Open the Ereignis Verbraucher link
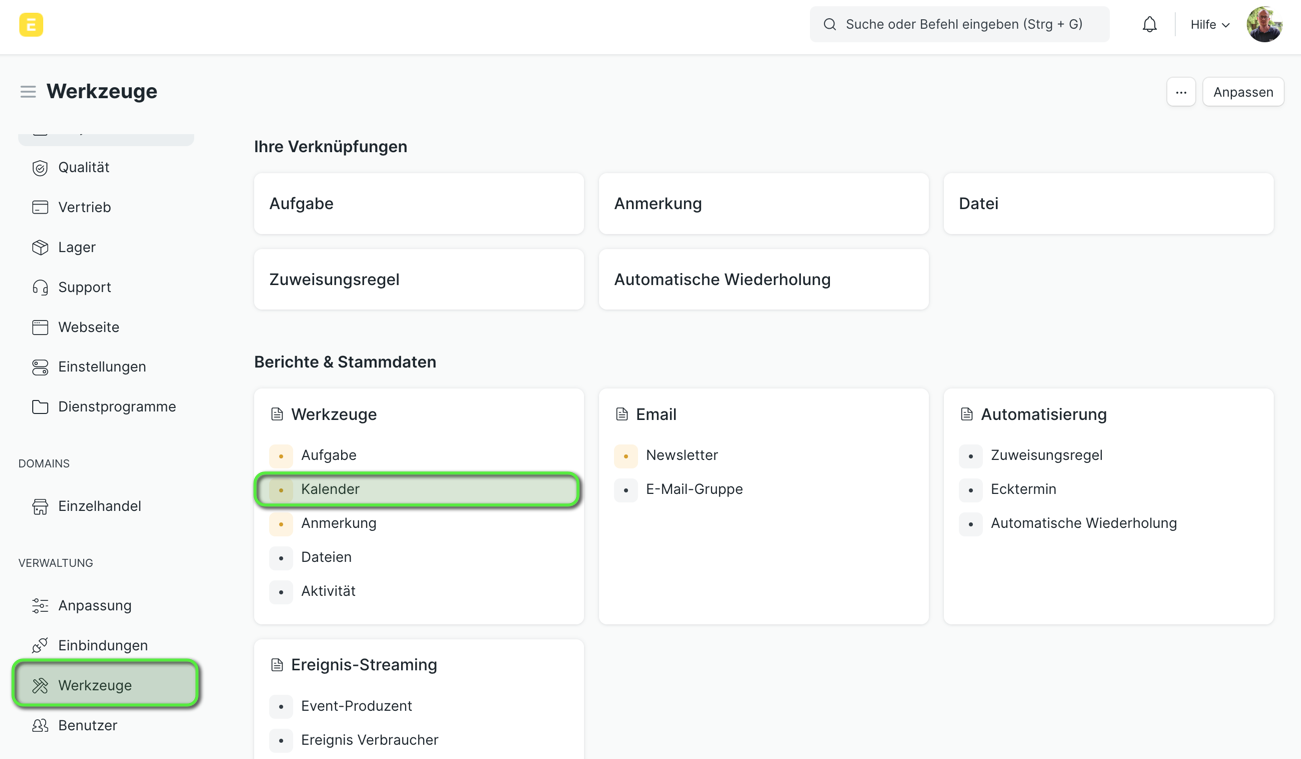Image resolution: width=1301 pixels, height=759 pixels. tap(370, 740)
